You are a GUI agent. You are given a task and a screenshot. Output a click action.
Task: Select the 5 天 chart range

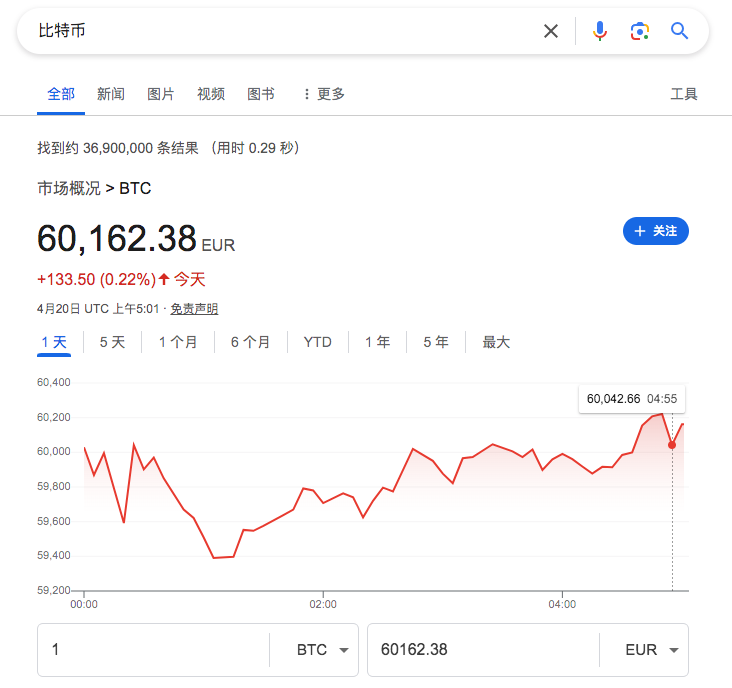click(x=112, y=342)
